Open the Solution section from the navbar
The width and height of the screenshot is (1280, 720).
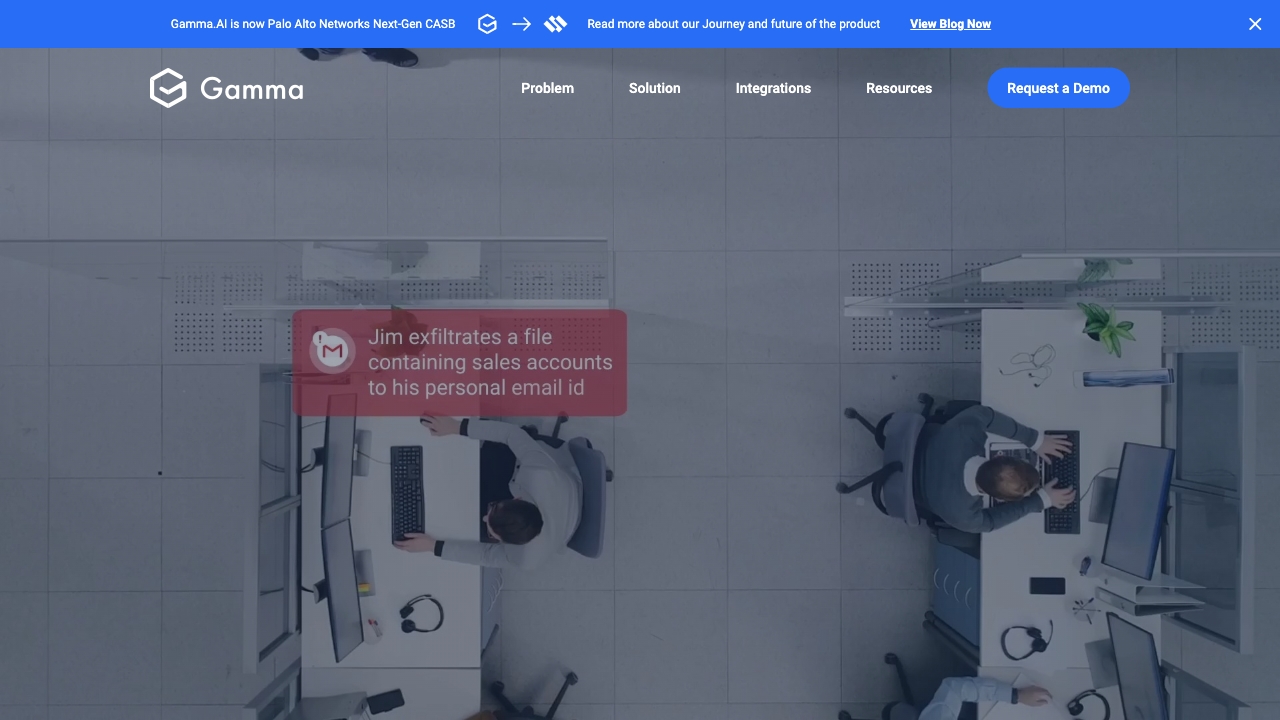(x=655, y=88)
